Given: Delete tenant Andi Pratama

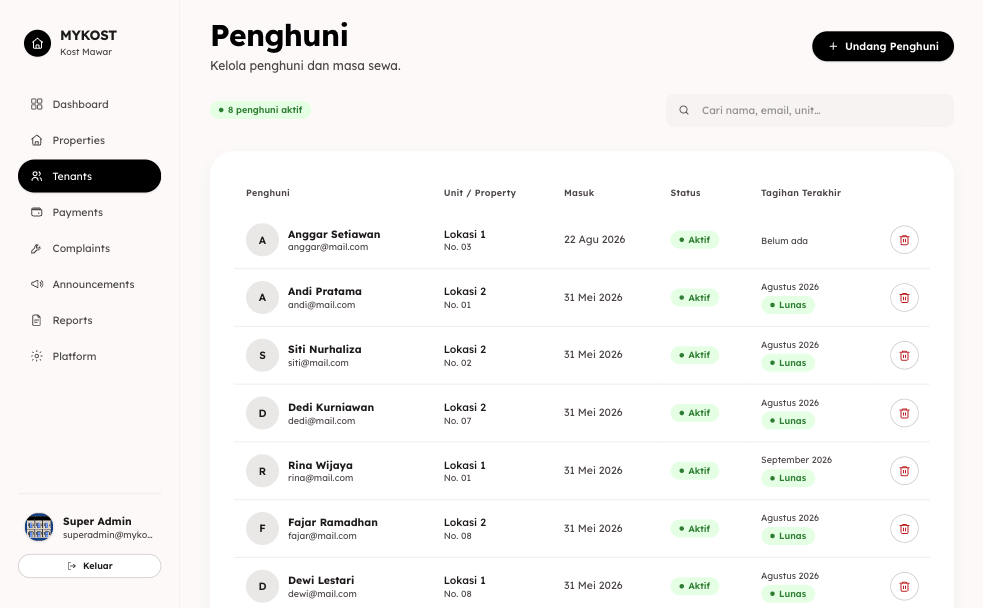Looking at the screenshot, I should [x=904, y=298].
